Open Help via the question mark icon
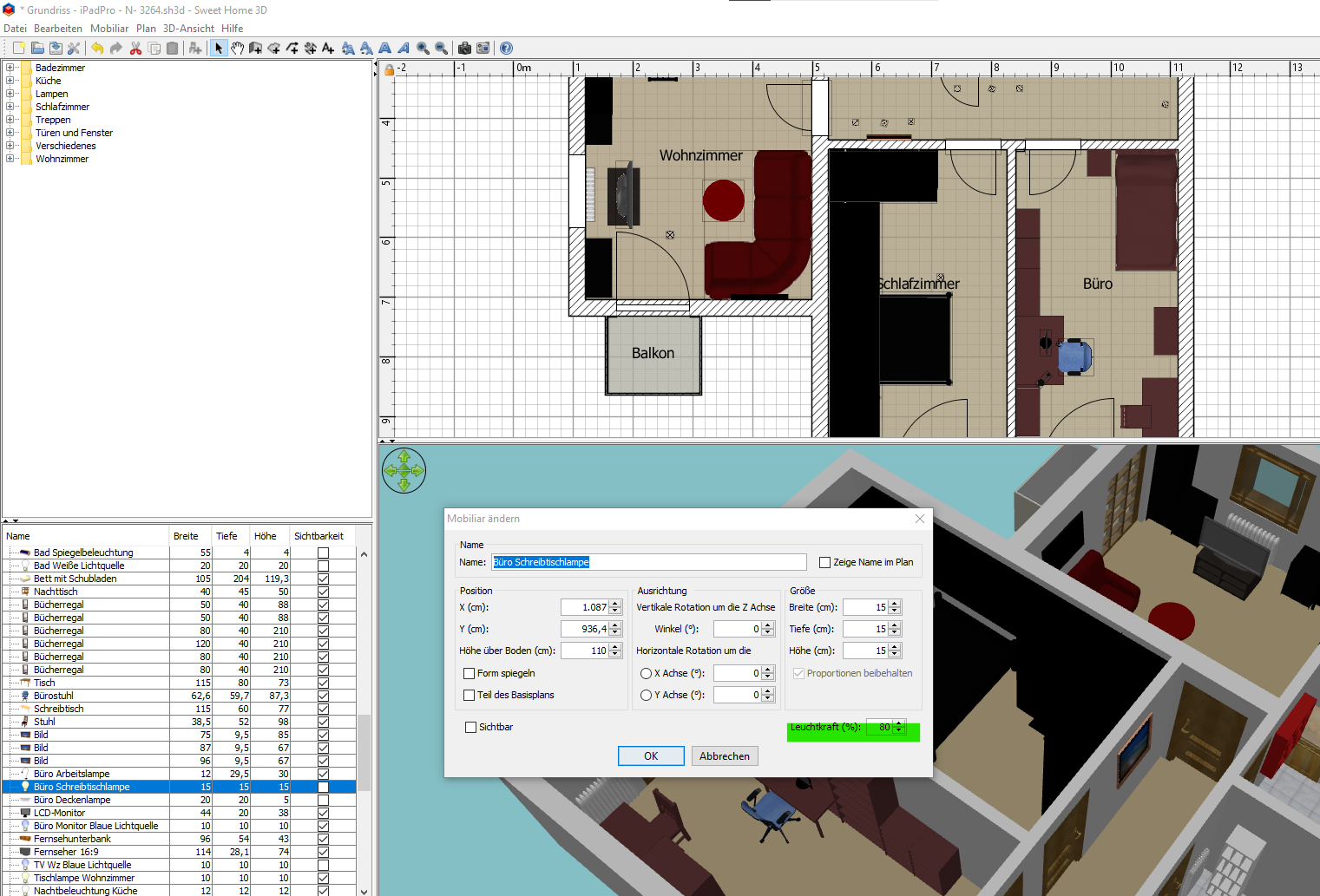This screenshot has height=896, width=1320. (506, 49)
